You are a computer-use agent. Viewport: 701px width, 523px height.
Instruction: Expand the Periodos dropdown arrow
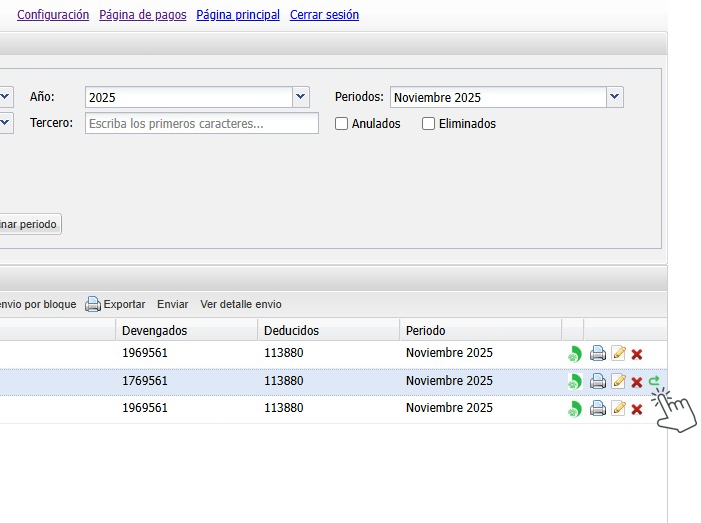tap(615, 97)
